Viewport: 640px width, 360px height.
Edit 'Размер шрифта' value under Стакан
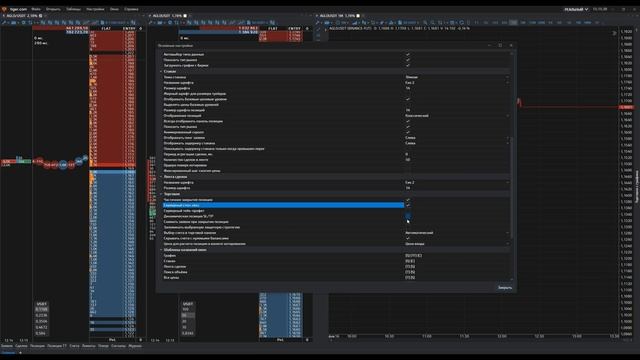coord(457,88)
